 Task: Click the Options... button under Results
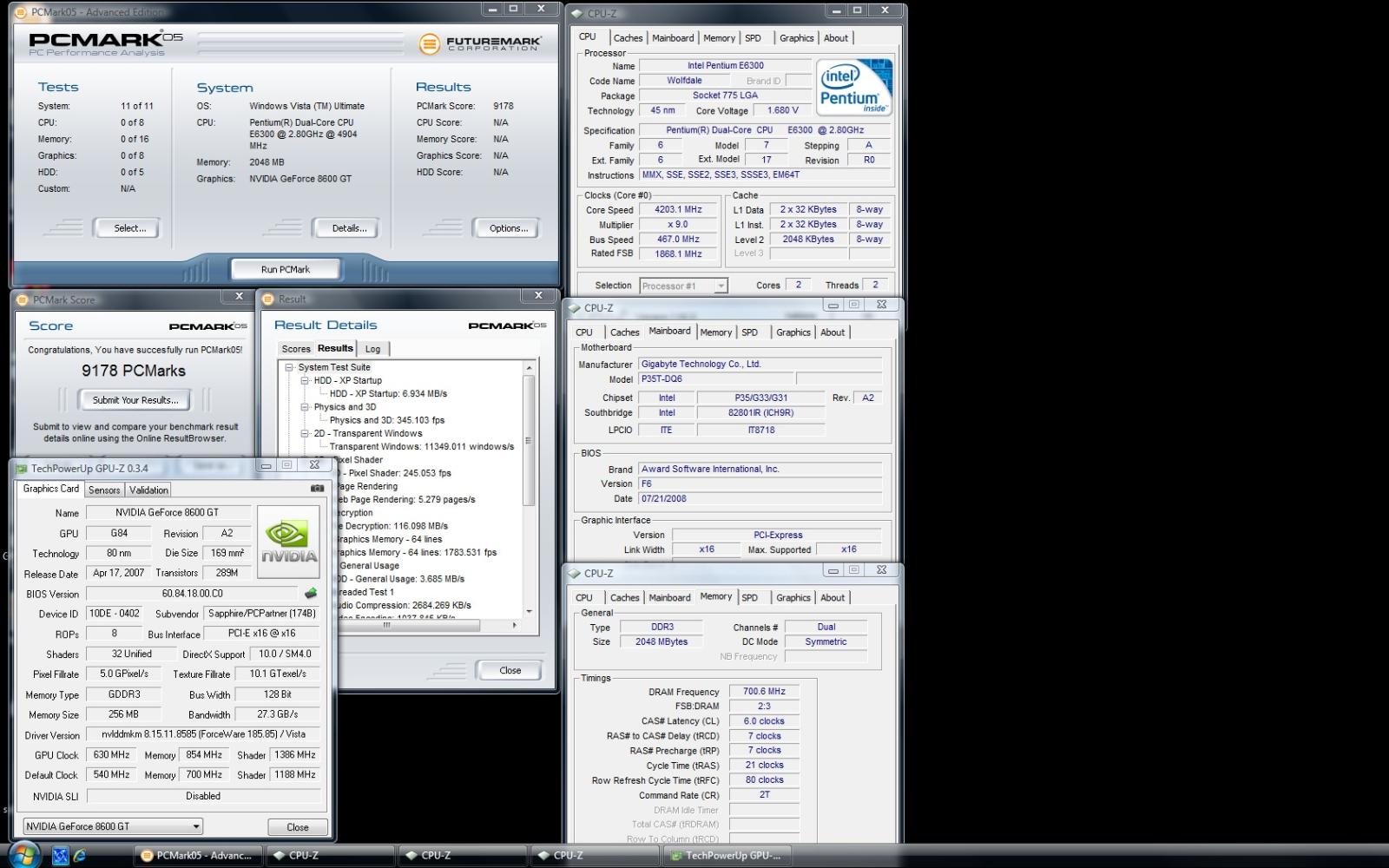click(508, 228)
